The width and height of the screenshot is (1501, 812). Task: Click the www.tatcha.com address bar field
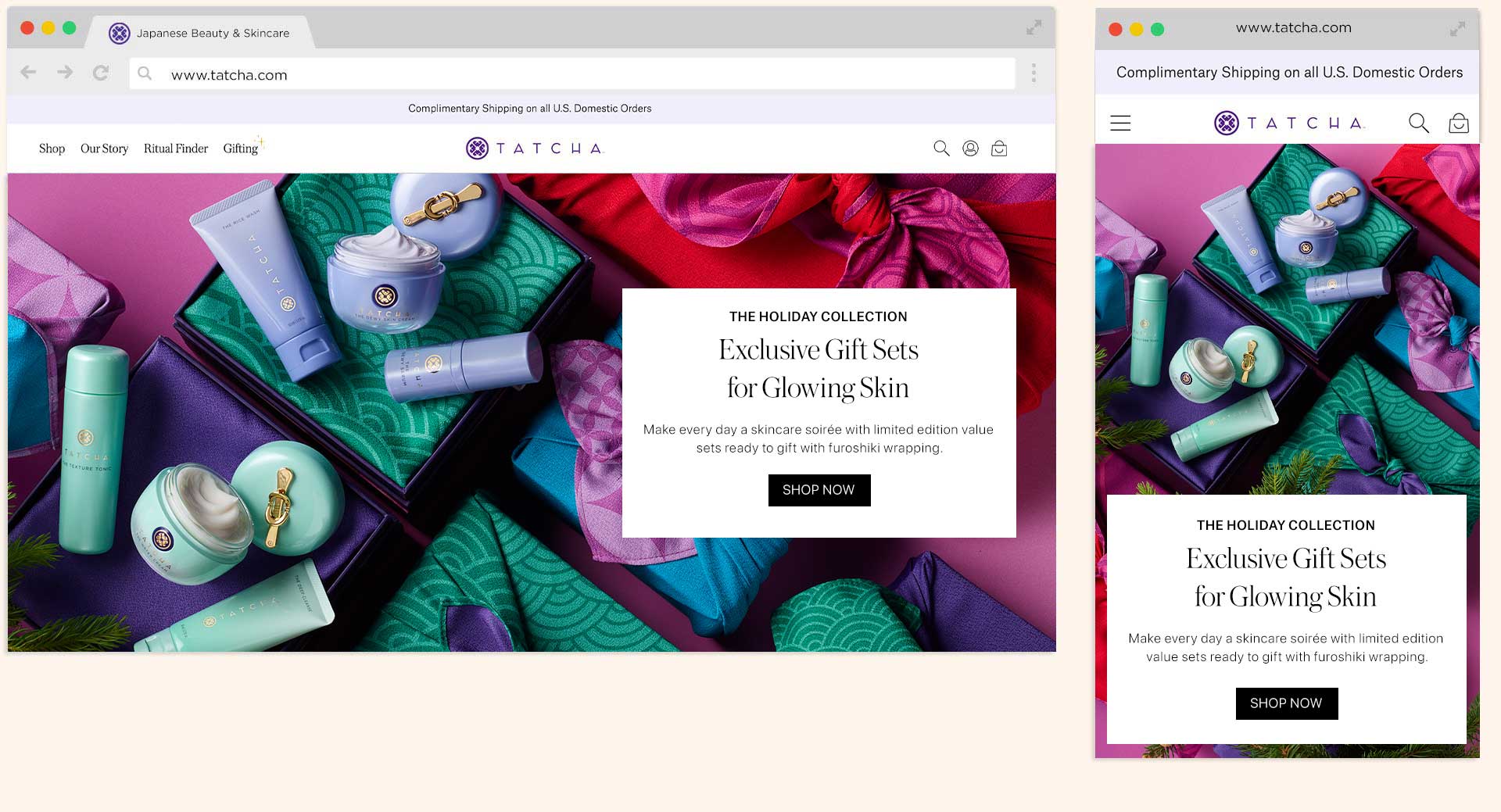pyautogui.click(x=571, y=74)
